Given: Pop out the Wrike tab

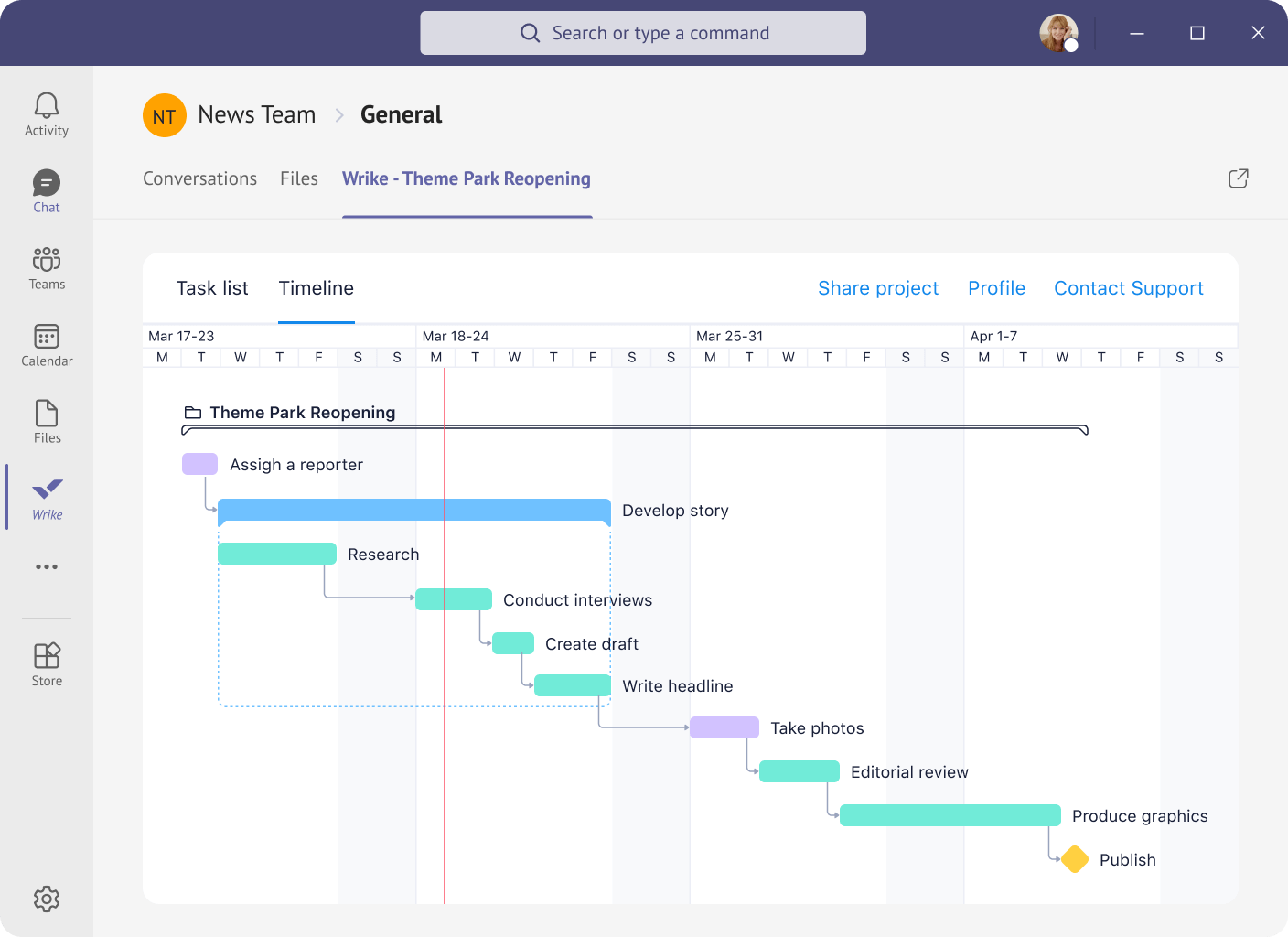Looking at the screenshot, I should click(x=1238, y=178).
